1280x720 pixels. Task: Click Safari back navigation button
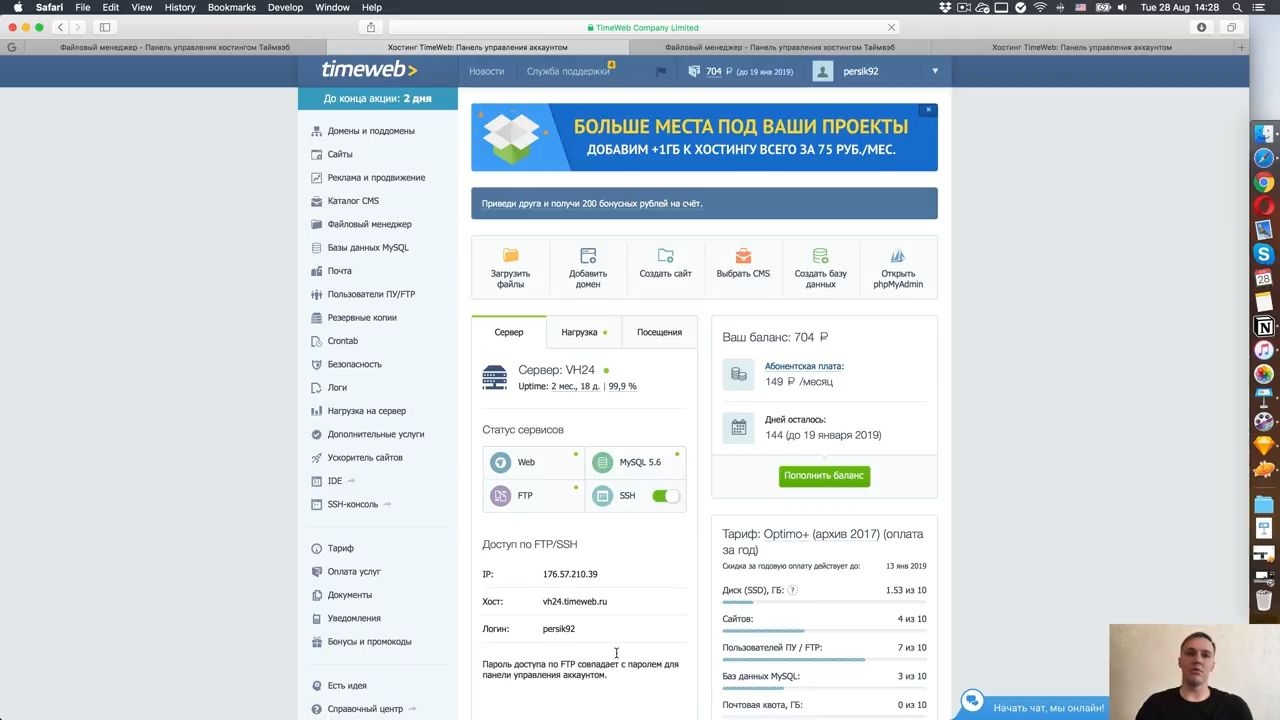60,27
